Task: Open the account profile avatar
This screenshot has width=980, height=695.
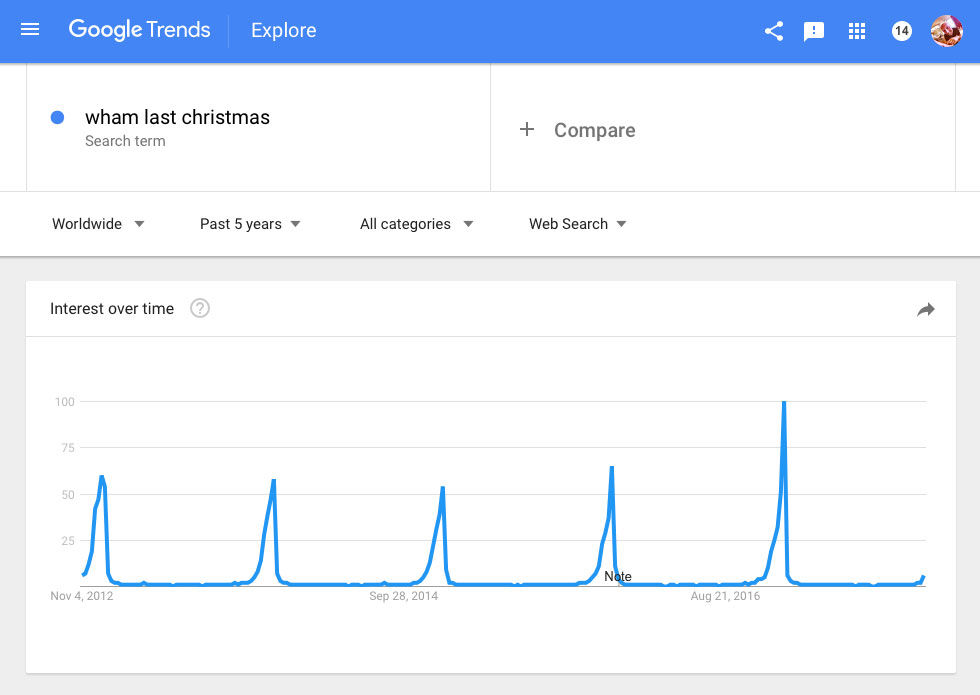Action: pos(946,31)
